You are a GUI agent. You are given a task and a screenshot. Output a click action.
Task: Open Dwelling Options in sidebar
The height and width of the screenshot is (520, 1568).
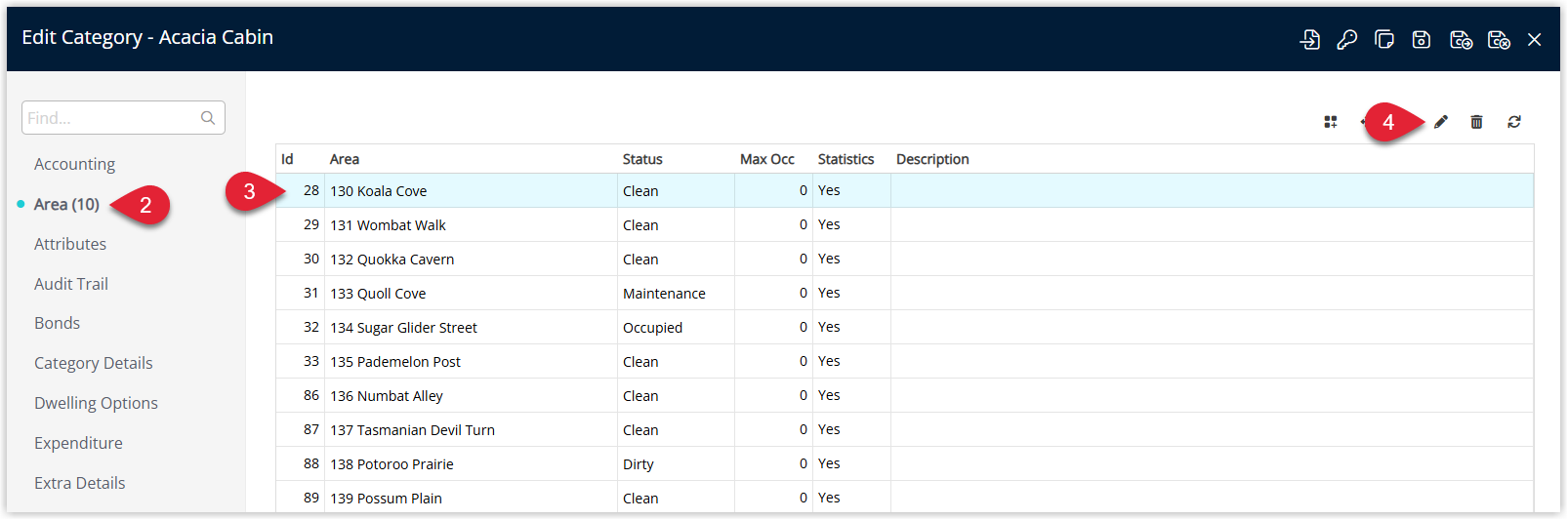(96, 403)
